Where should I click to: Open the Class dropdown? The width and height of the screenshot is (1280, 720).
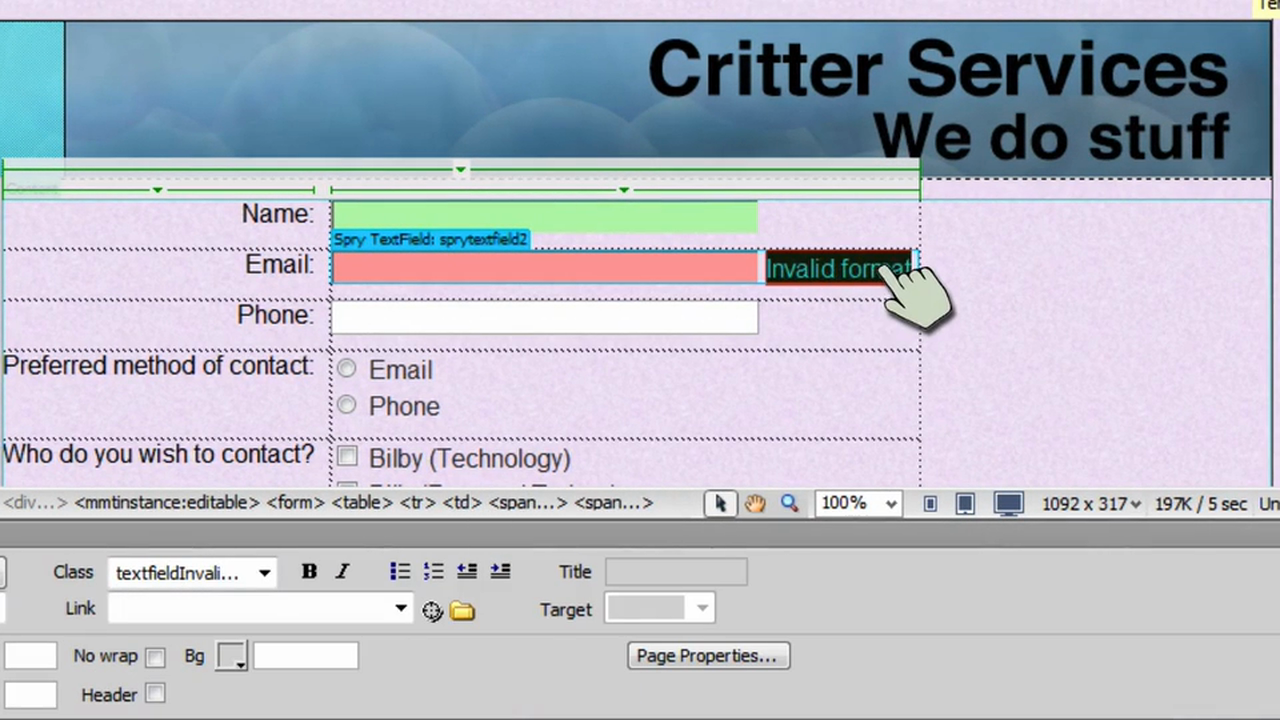[x=264, y=573]
